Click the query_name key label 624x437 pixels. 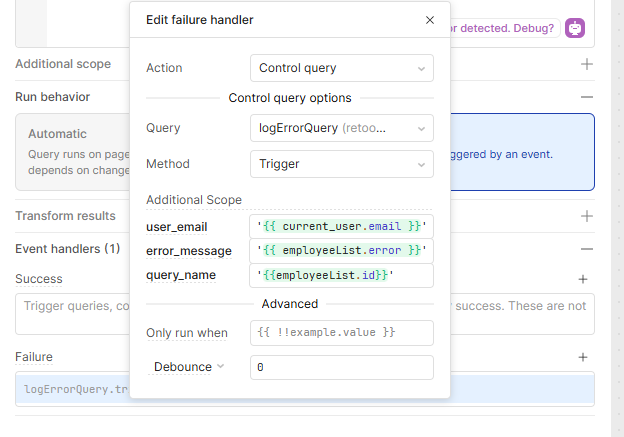pyautogui.click(x=181, y=275)
